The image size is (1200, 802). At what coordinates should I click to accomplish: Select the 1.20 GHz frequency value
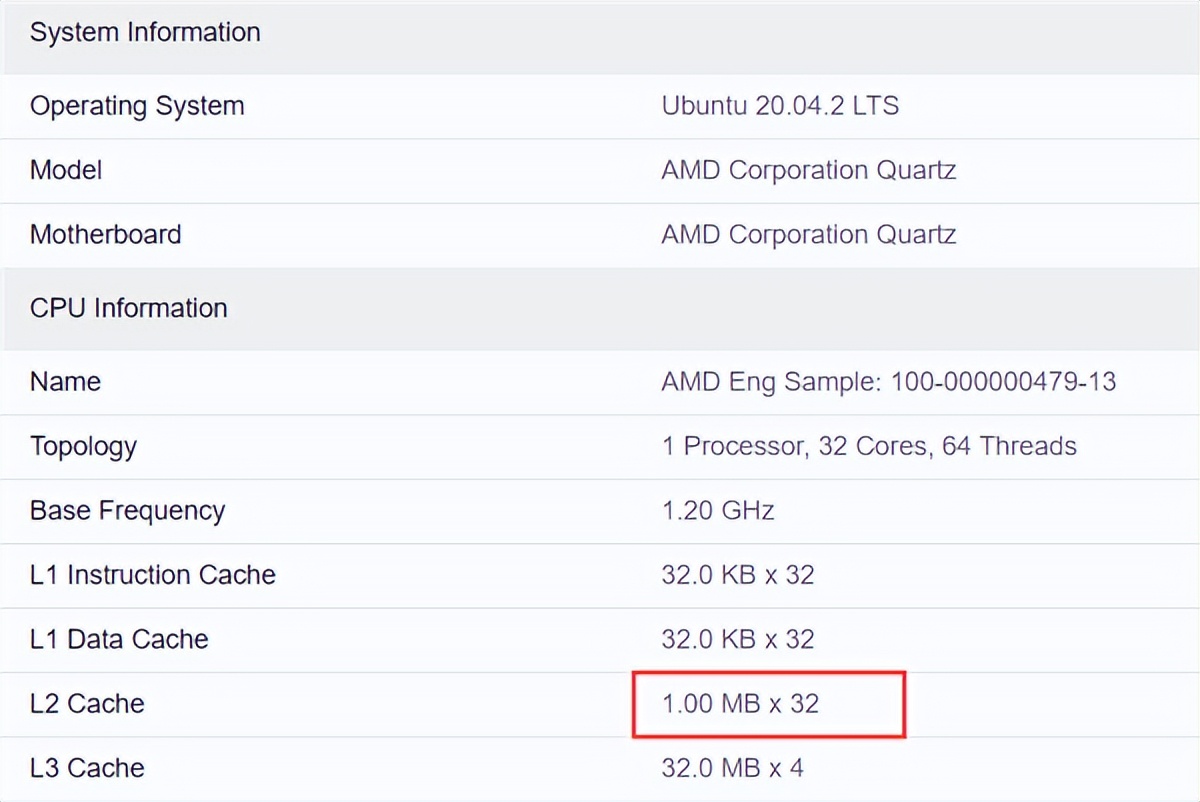(x=717, y=510)
